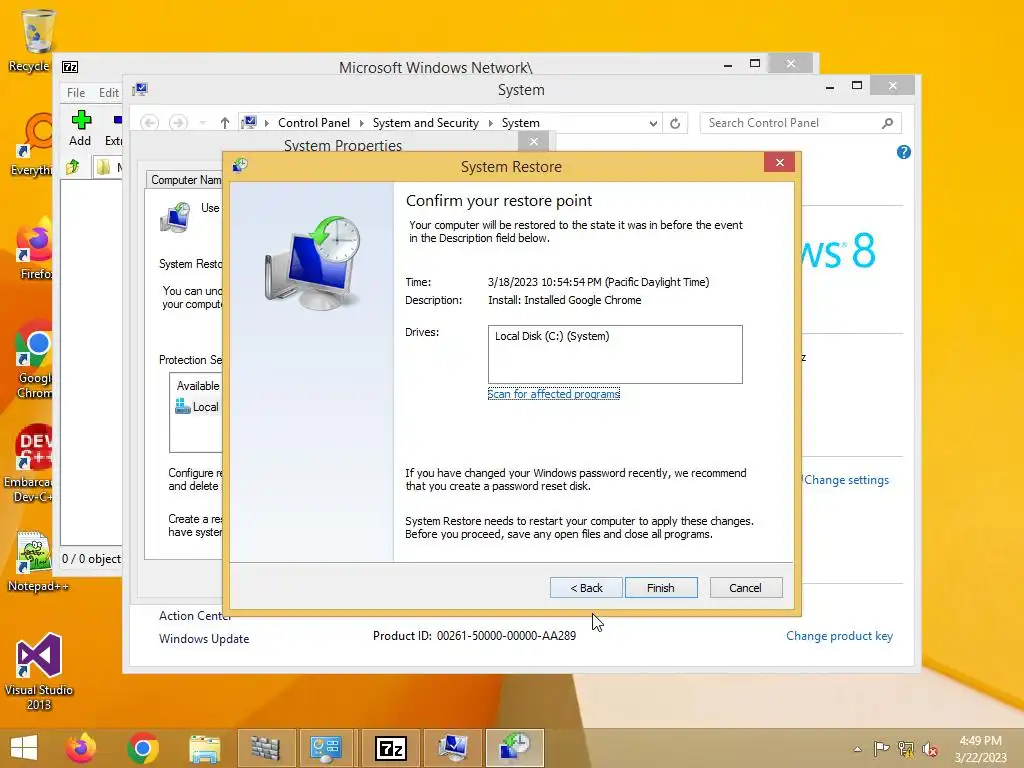Refresh the Control Panel address bar
Image resolution: width=1024 pixels, height=768 pixels.
coord(675,123)
